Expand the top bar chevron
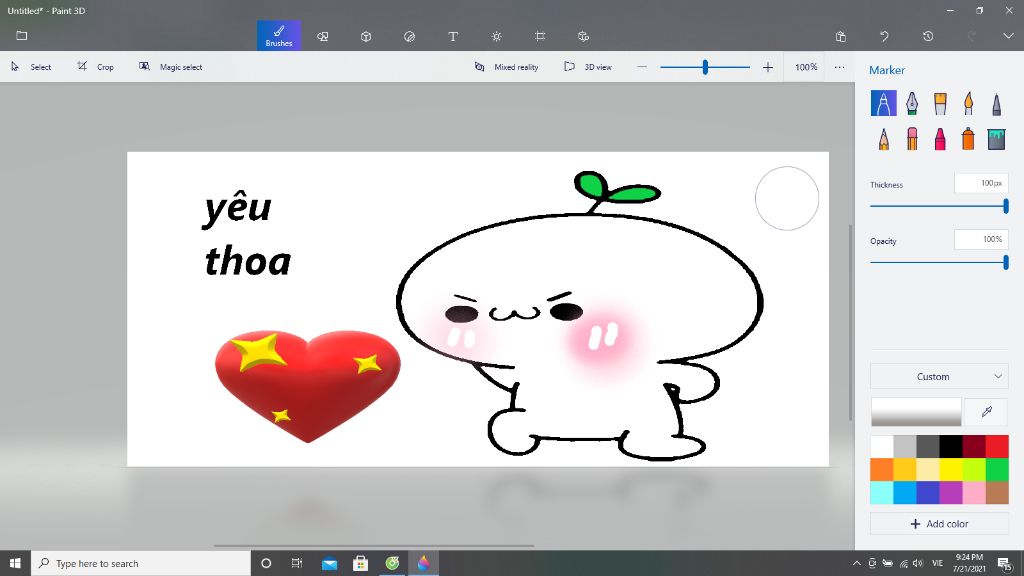 point(1008,36)
